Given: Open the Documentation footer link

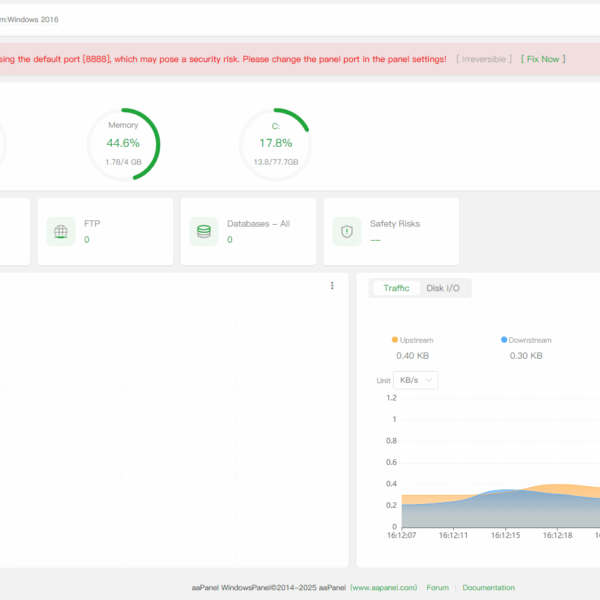Looking at the screenshot, I should [x=488, y=588].
